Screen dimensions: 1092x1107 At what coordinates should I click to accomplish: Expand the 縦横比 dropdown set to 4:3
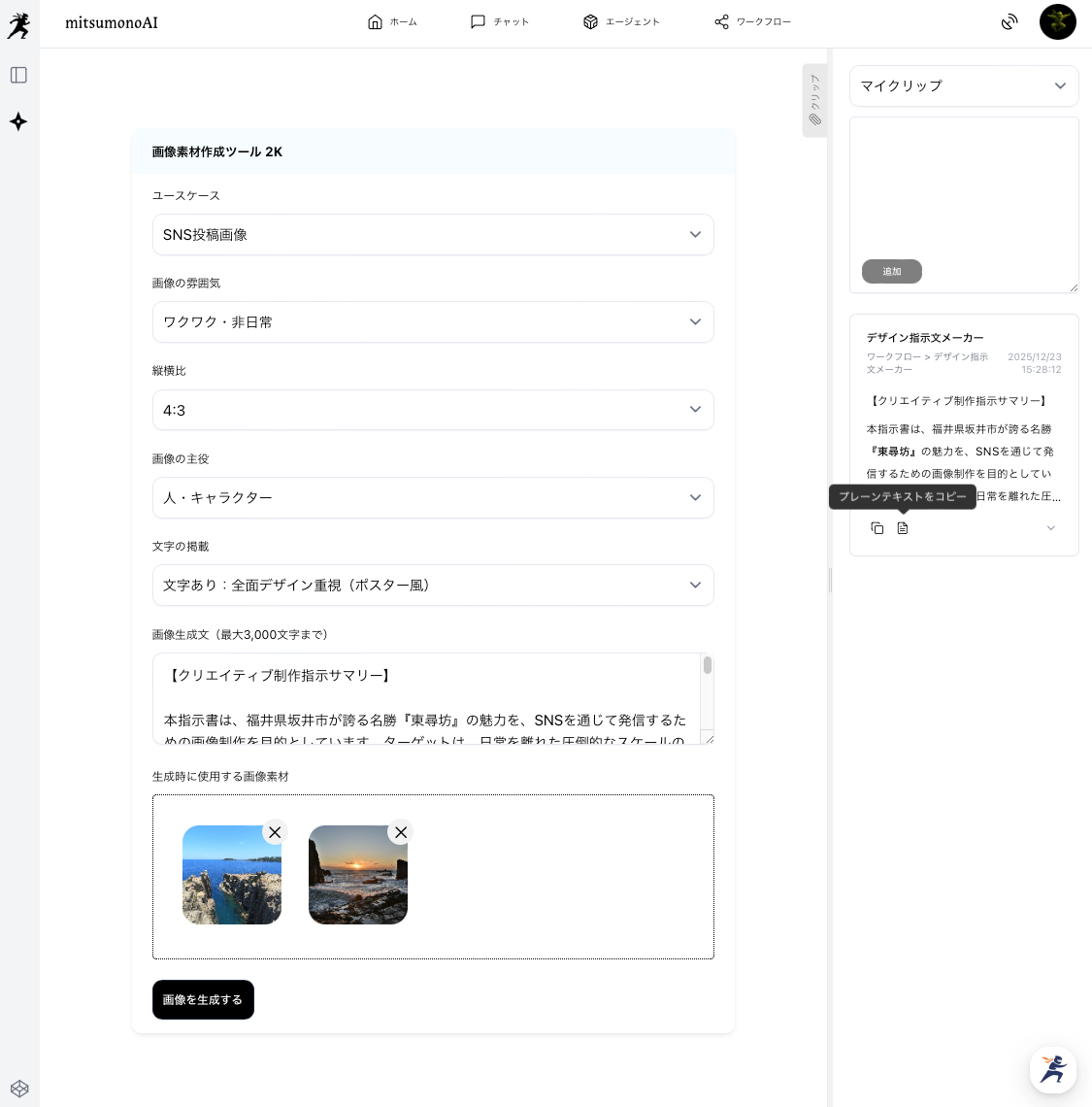[x=433, y=411]
